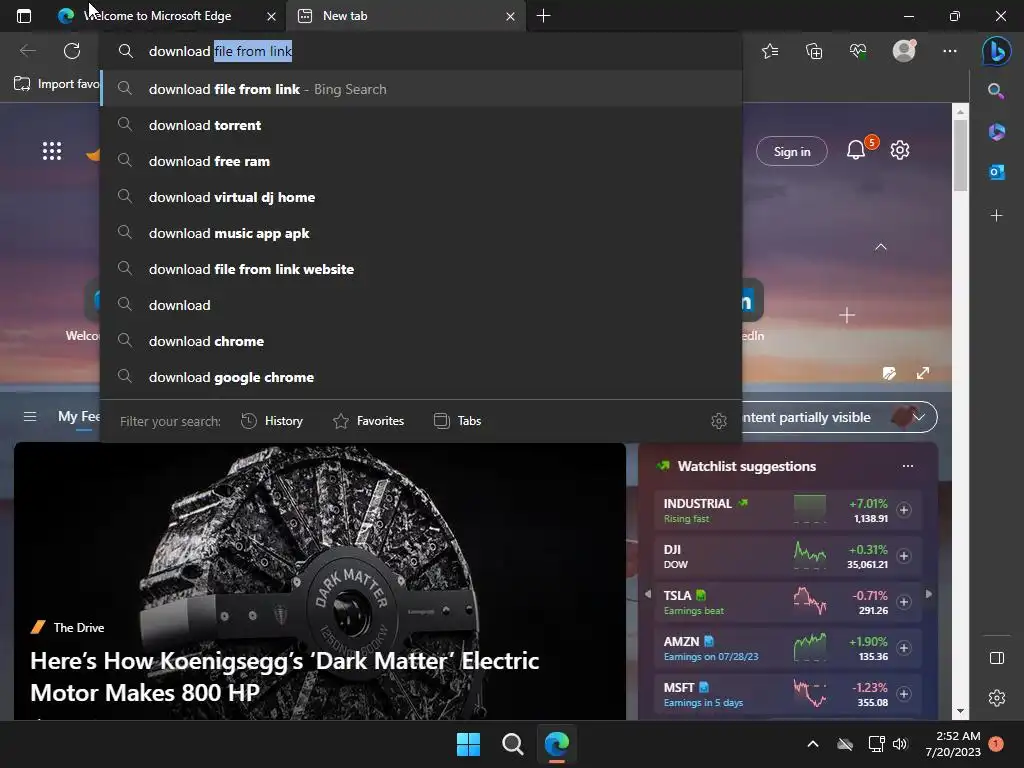This screenshot has width=1024, height=768.
Task: Select suggestion download torrent
Action: (x=421, y=125)
